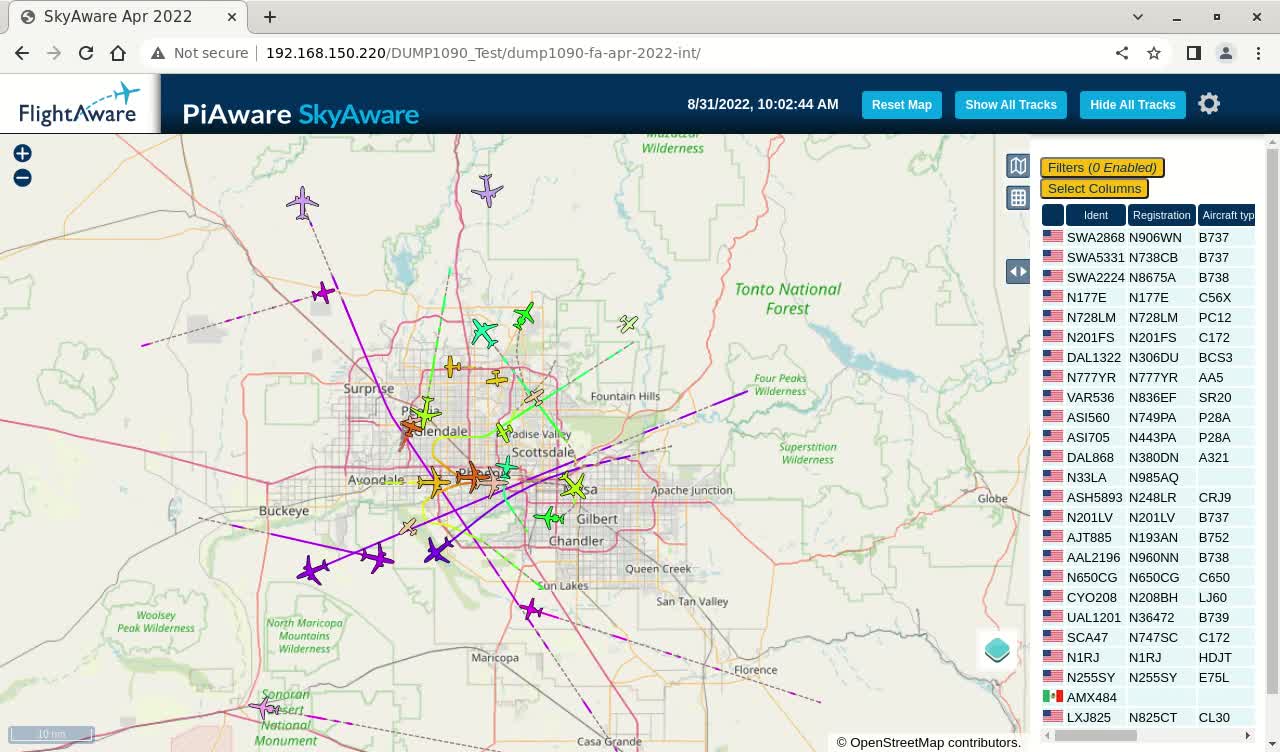
Task: Open the map layers switcher
Action: coord(997,650)
